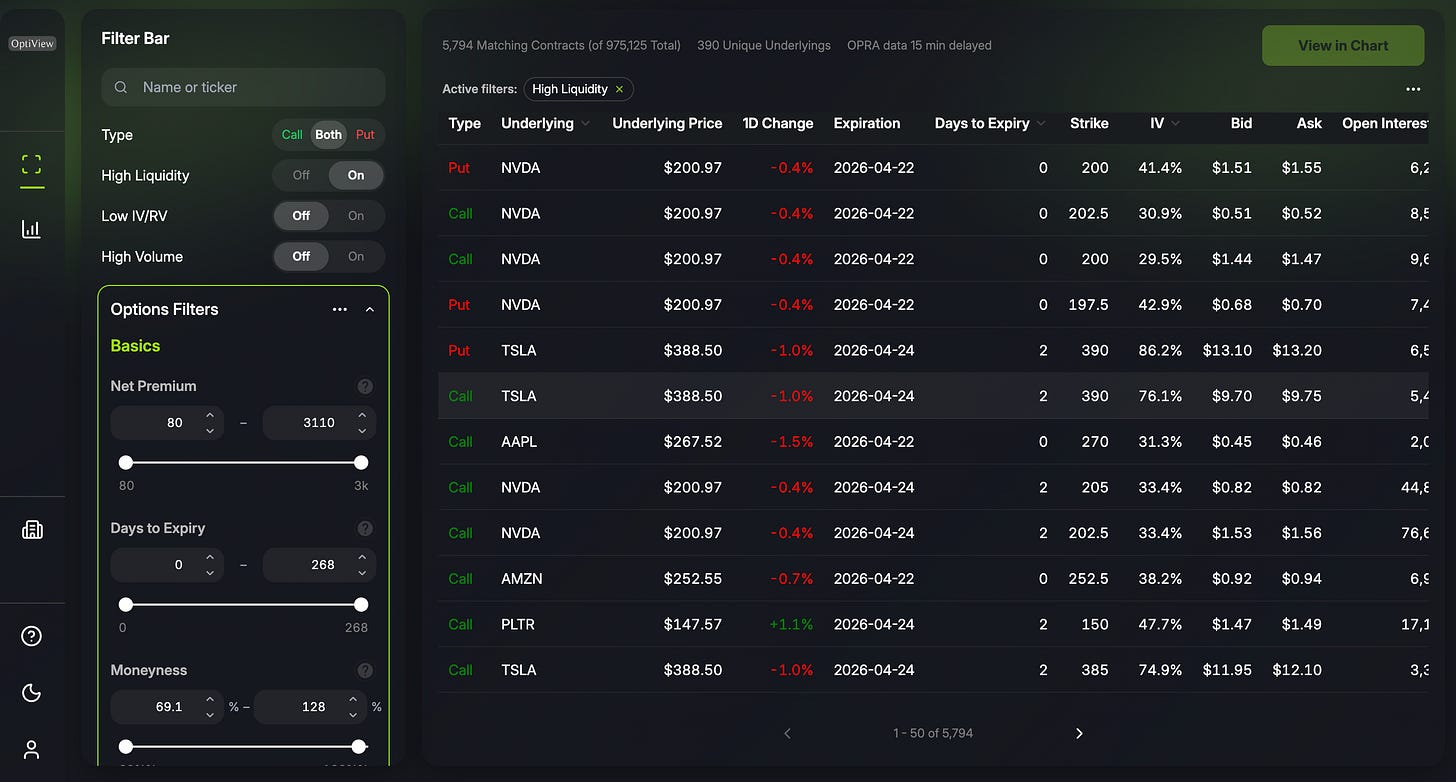The image size is (1456, 782).
Task: Adjust Moneyness slider minimum handle
Action: tap(126, 746)
